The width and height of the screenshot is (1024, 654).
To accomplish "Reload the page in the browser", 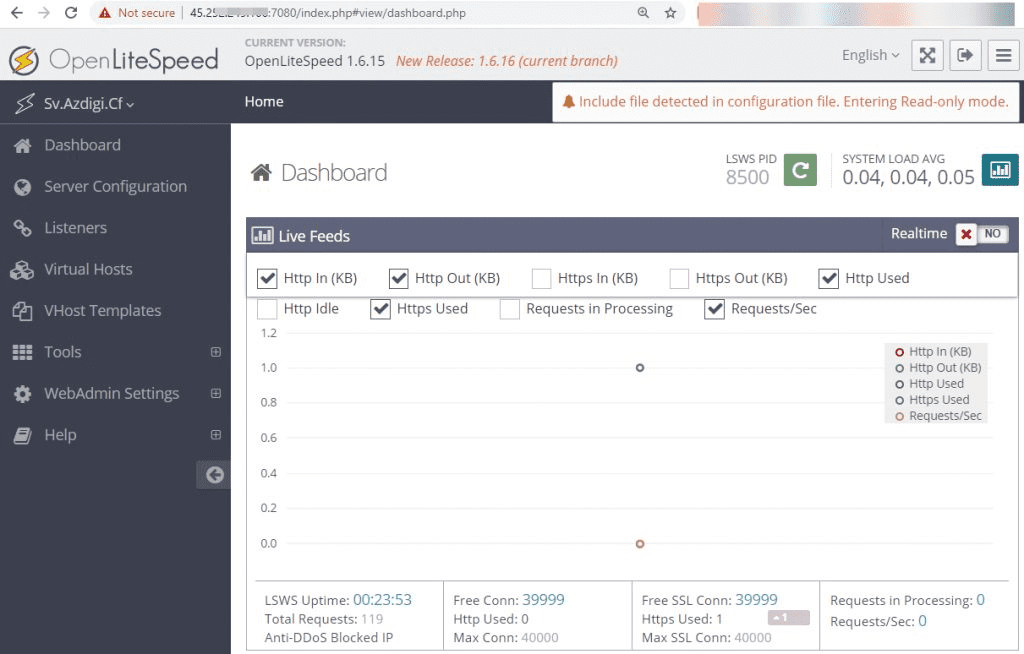I will 71,12.
